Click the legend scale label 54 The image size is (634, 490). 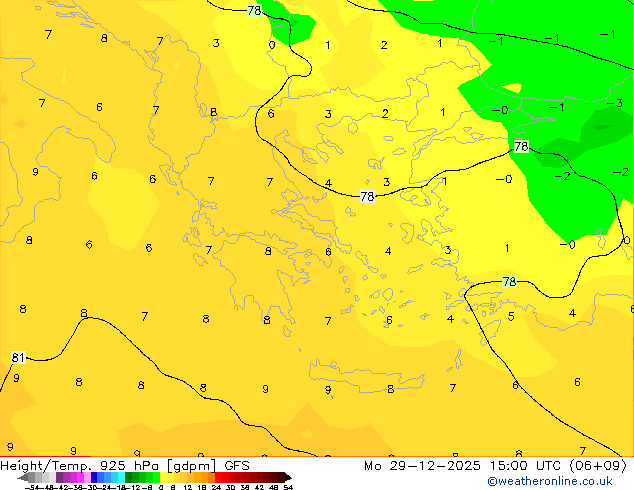pyautogui.click(x=288, y=488)
